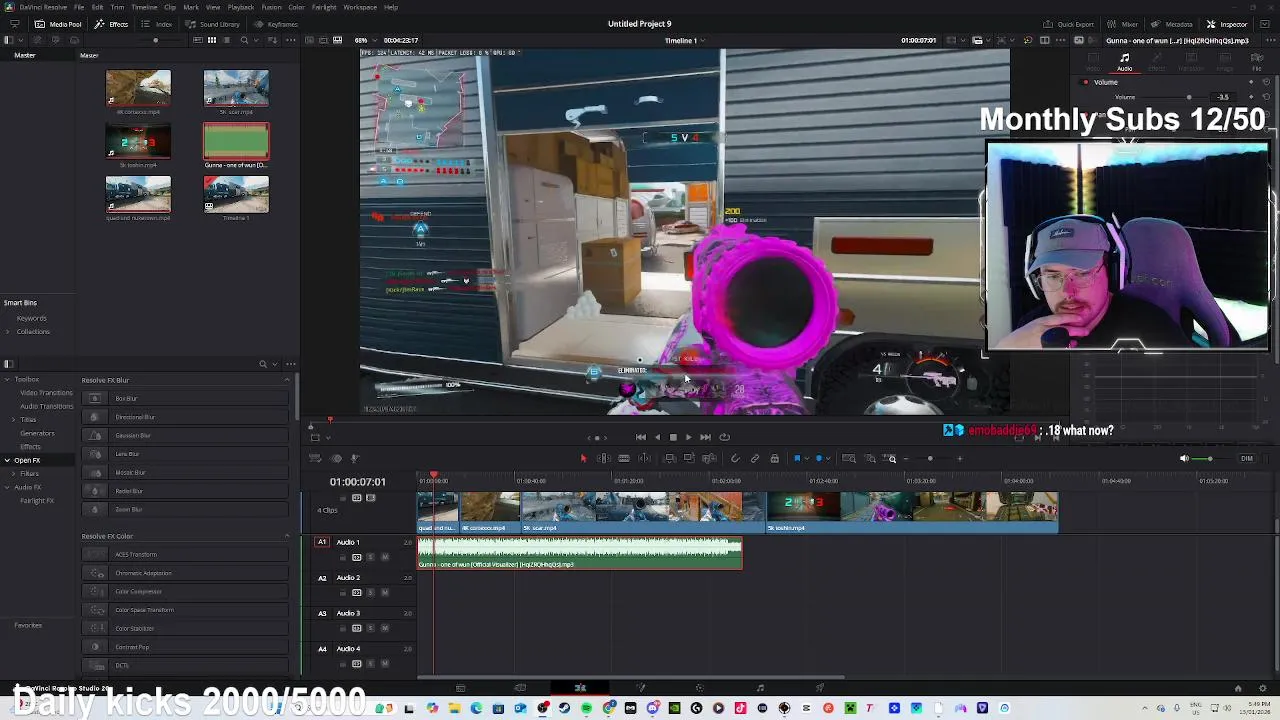The height and width of the screenshot is (720, 1280).
Task: Solo the Audio 3 track
Action: [370, 628]
